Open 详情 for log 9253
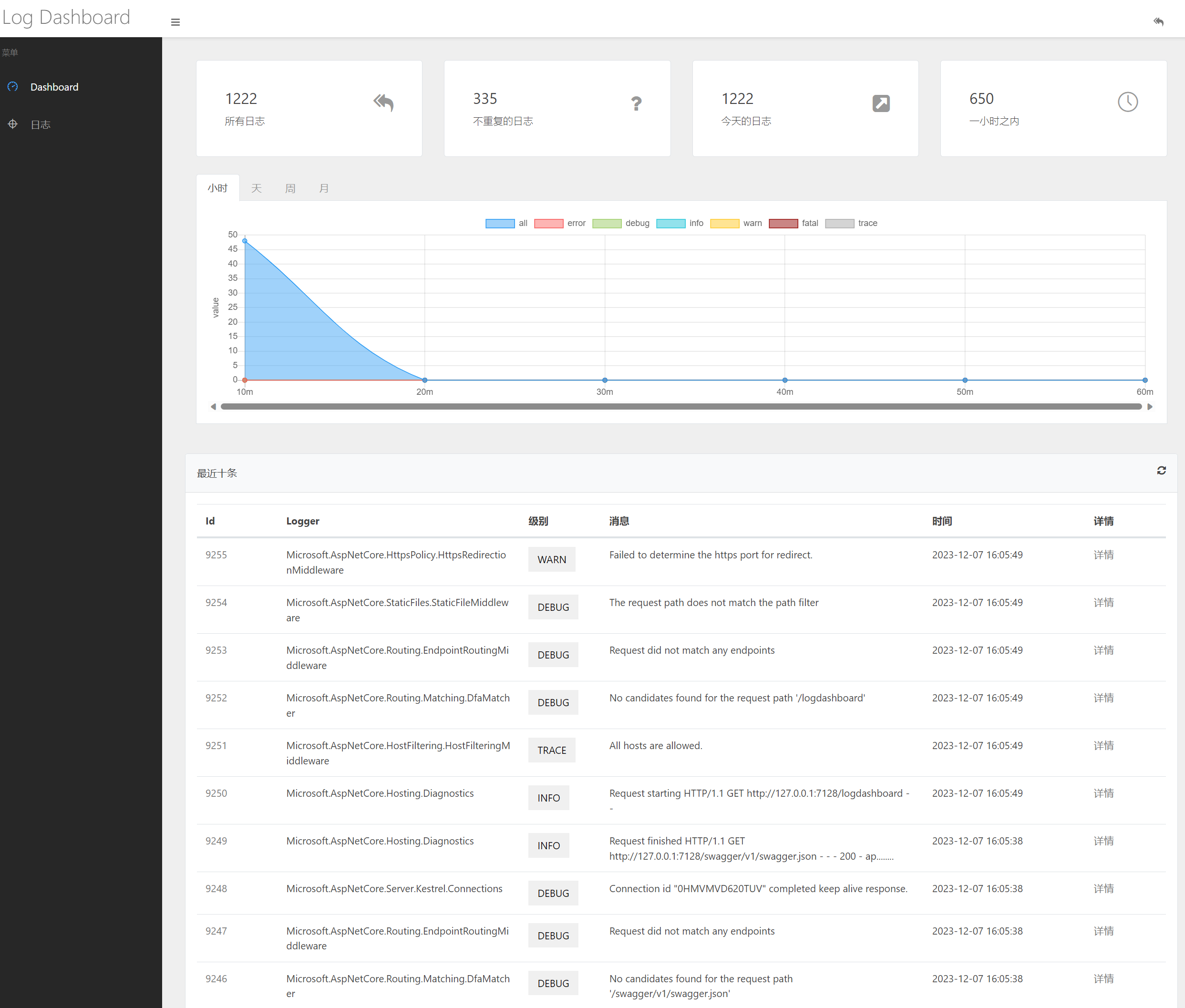This screenshot has width=1185, height=1008. tap(1103, 650)
